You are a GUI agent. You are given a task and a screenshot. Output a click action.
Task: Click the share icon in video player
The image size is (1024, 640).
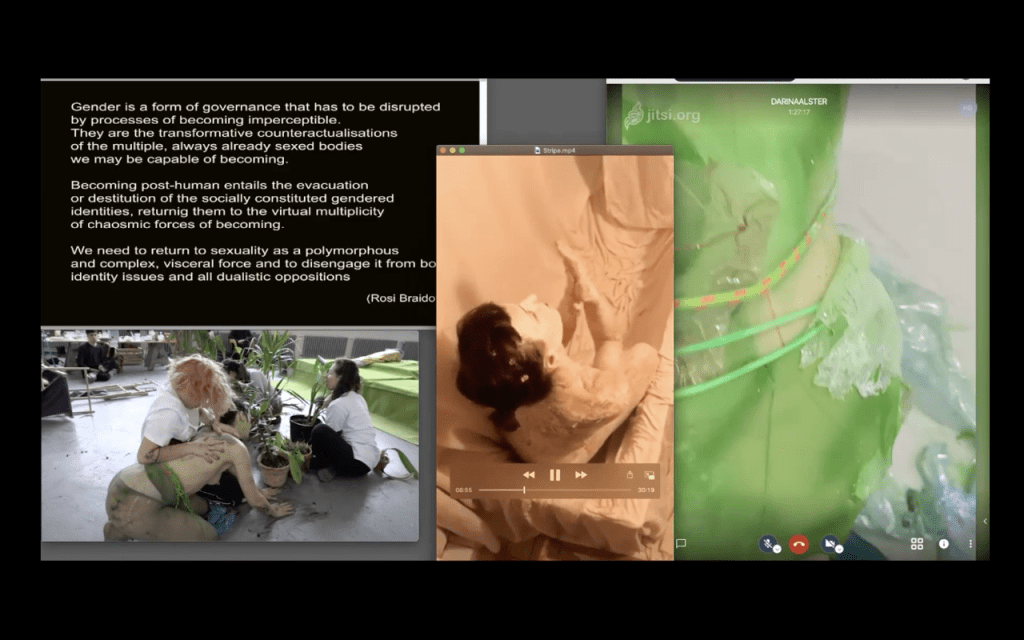coord(629,475)
